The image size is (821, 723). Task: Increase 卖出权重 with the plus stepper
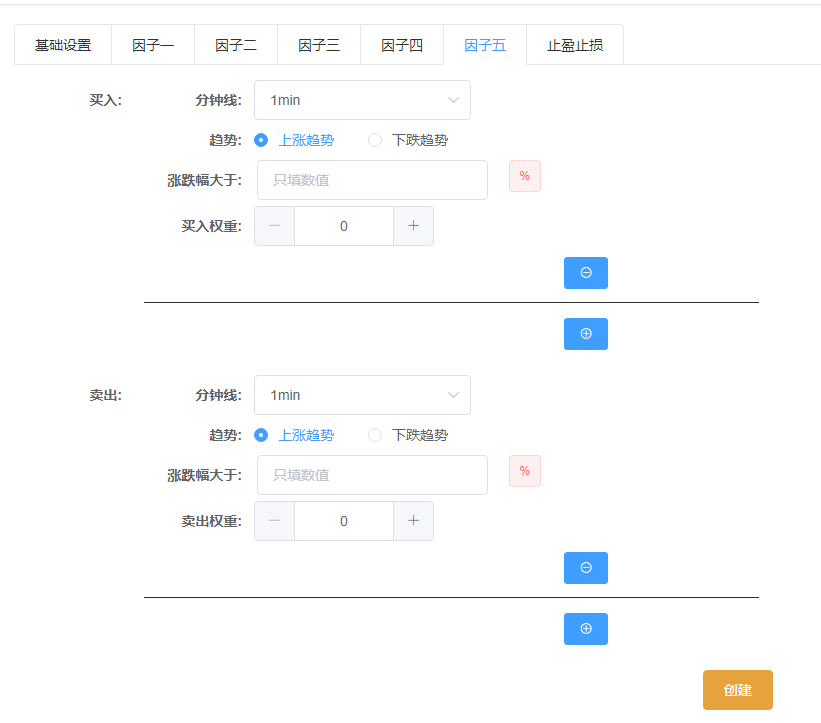point(413,521)
